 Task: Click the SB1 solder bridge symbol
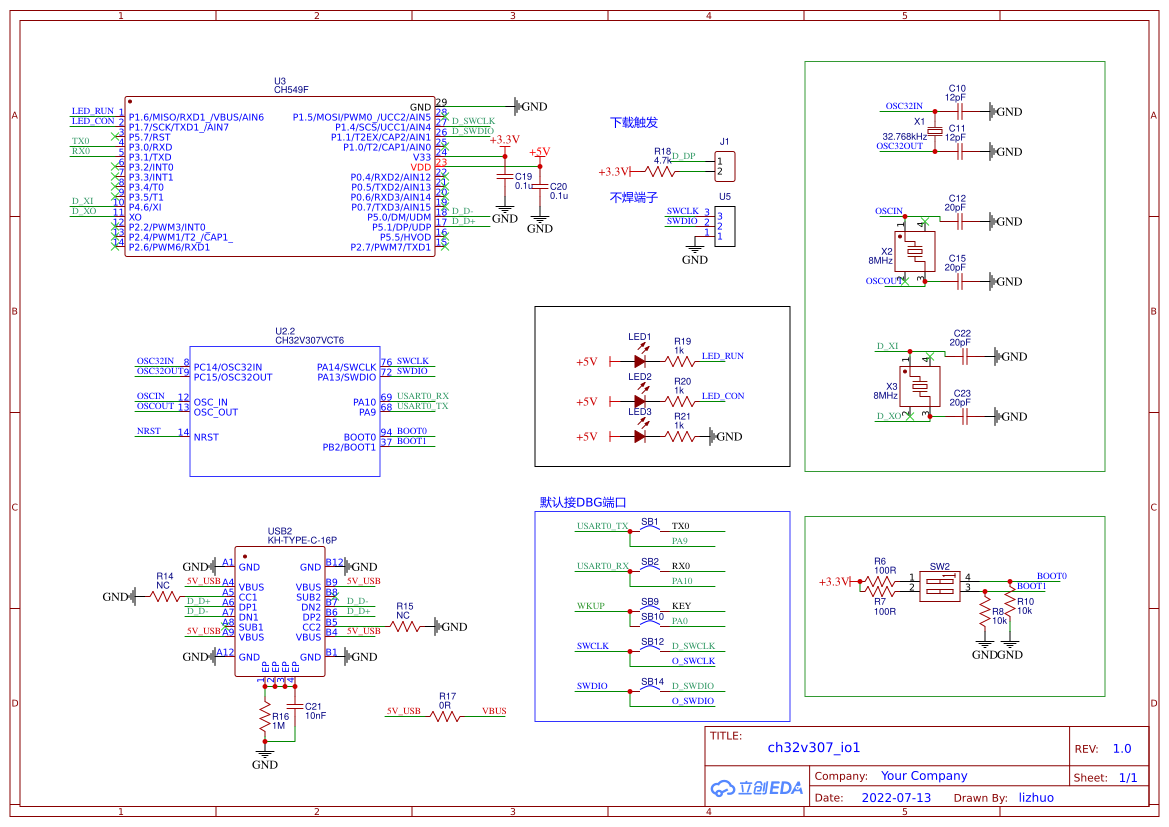coord(650,527)
